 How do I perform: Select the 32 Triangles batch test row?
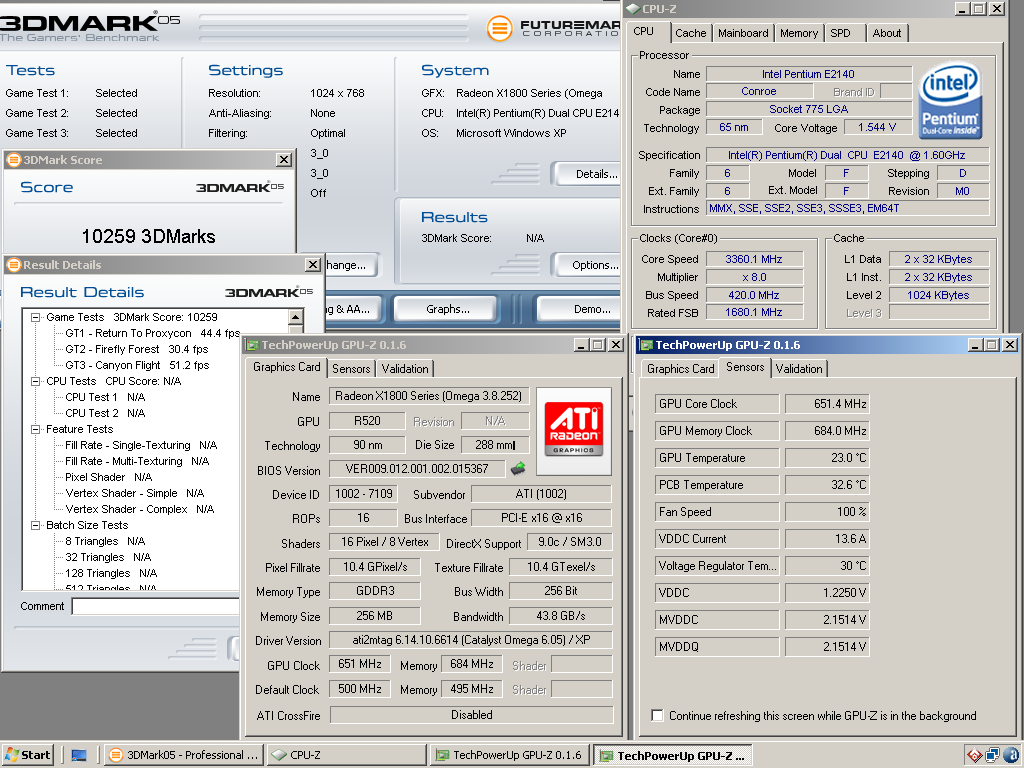point(108,557)
